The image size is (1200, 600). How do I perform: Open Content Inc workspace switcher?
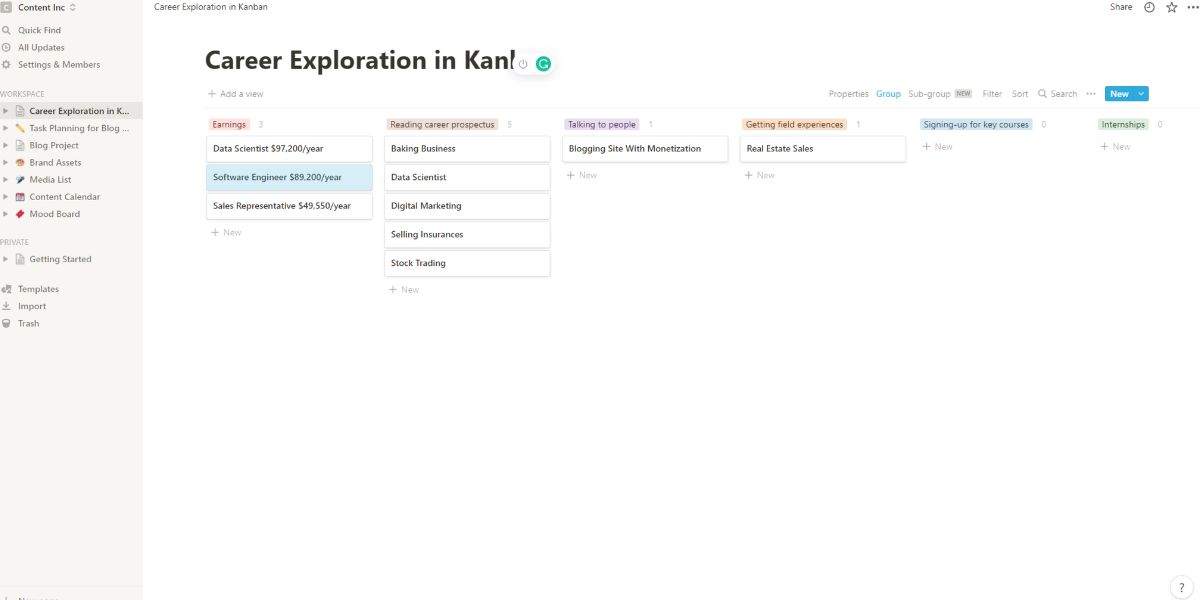tap(45, 7)
